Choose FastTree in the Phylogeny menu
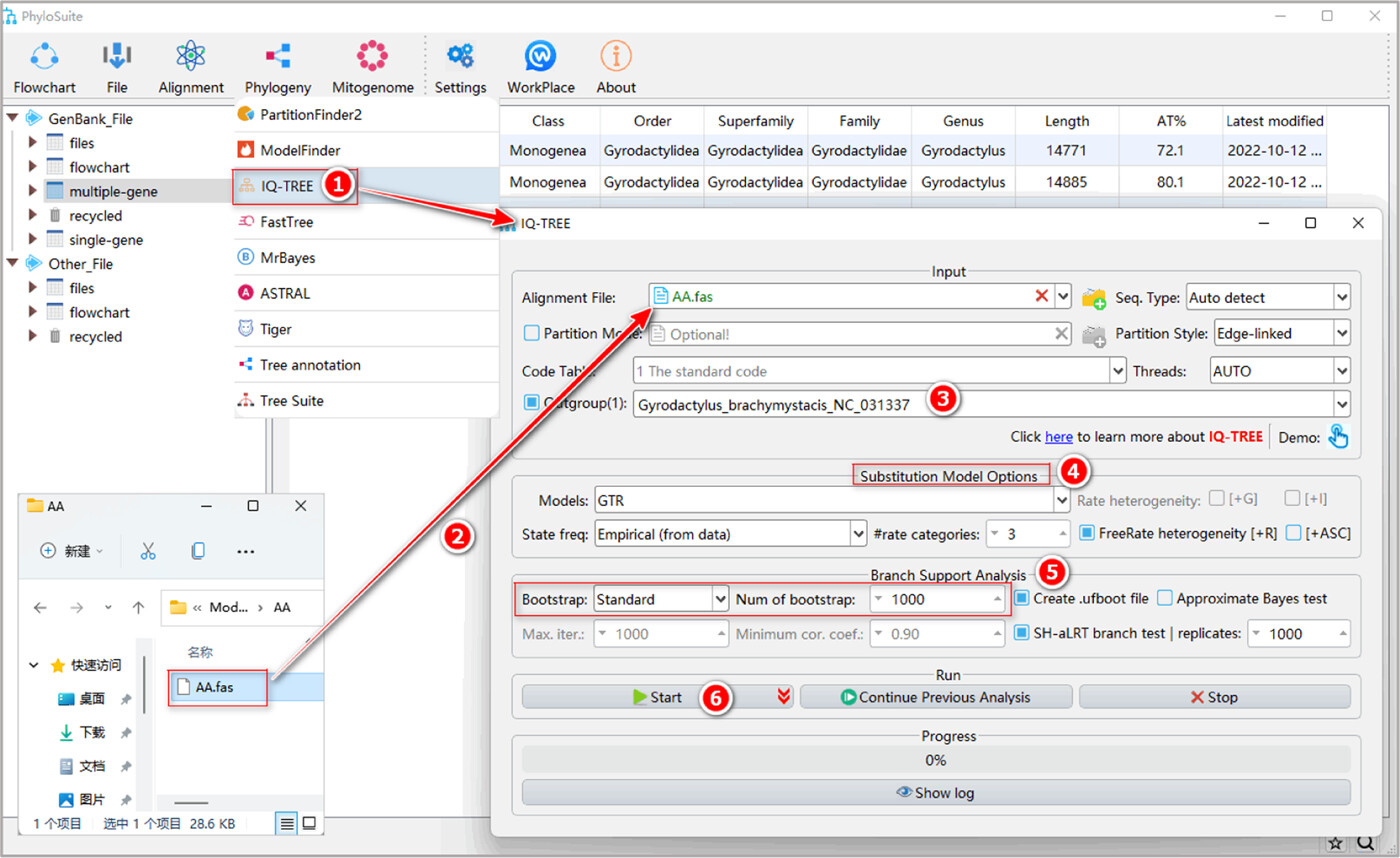Screen dimensions: 1400x858 366,222
